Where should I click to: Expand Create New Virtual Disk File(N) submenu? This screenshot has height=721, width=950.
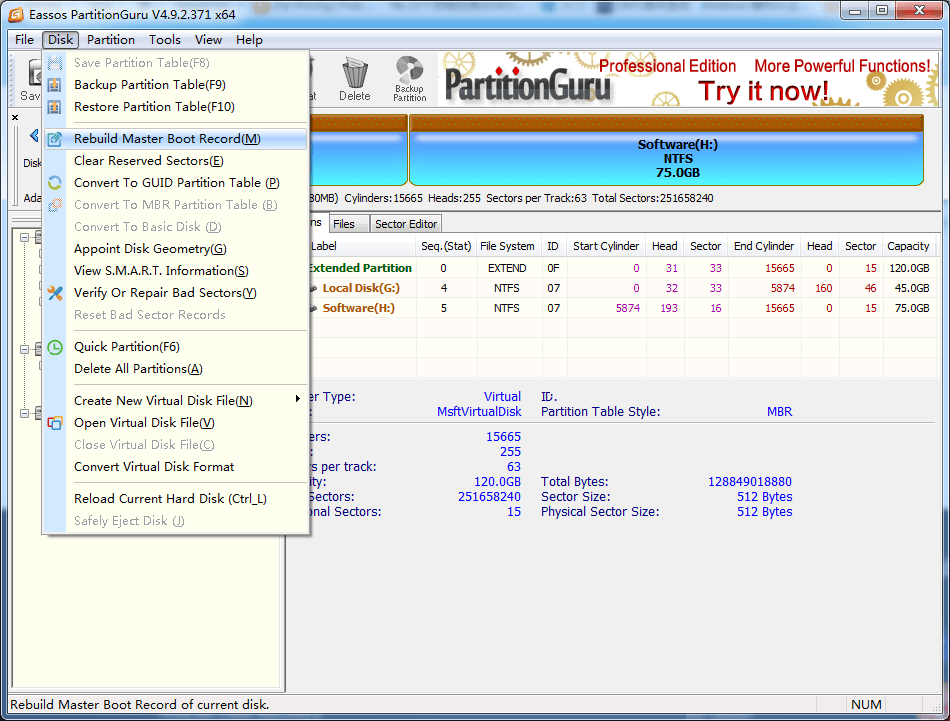[176, 401]
